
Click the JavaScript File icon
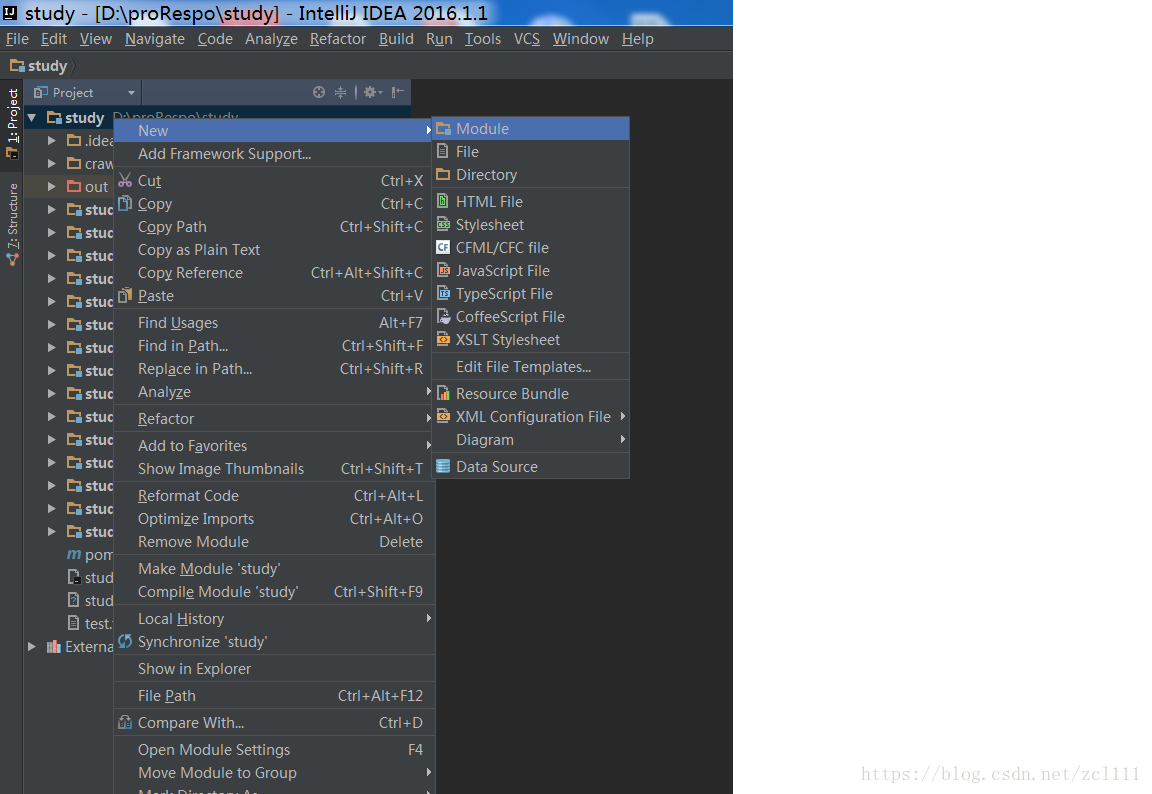point(443,270)
